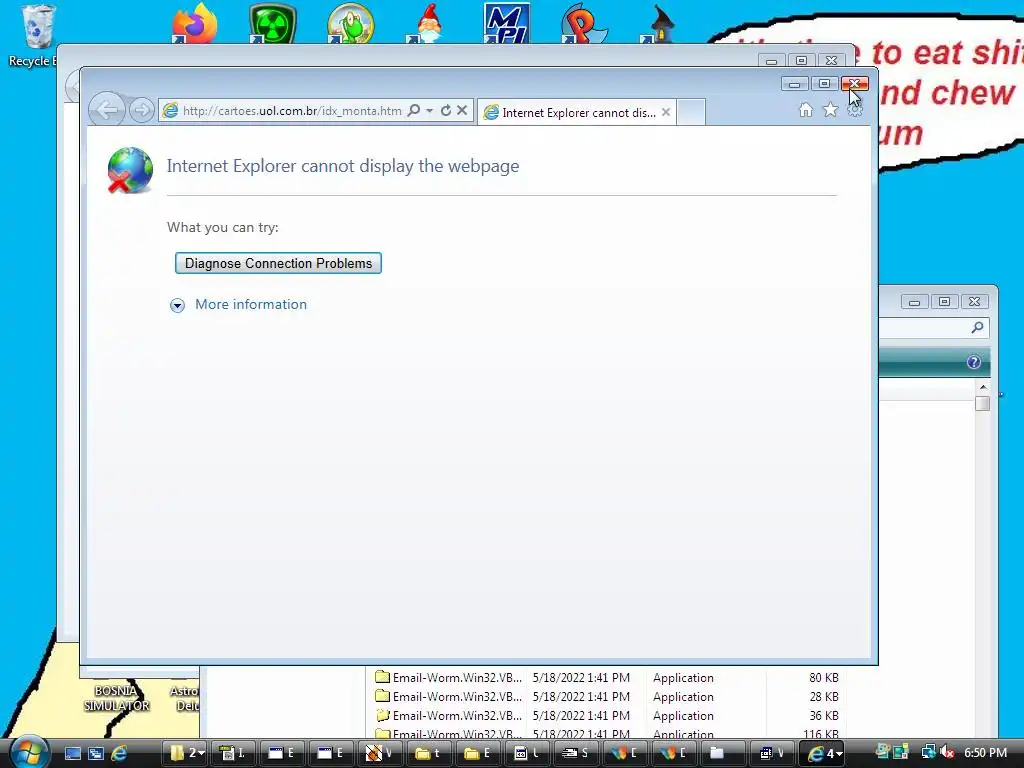Open the MPI desktop shortcut
Screen dimensions: 1024x768
(x=507, y=24)
